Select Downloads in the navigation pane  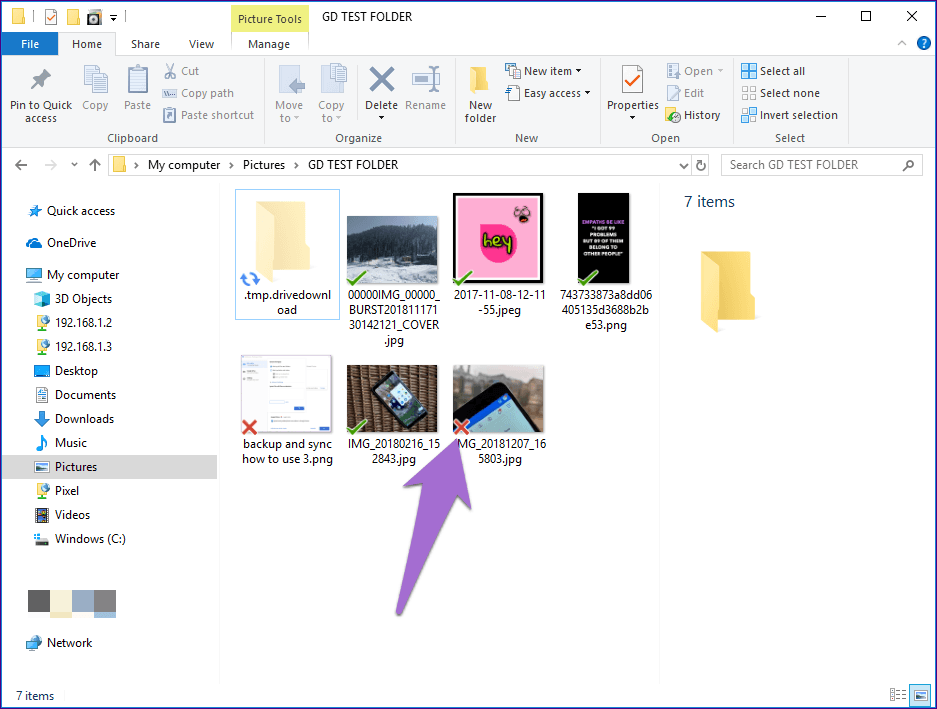84,419
